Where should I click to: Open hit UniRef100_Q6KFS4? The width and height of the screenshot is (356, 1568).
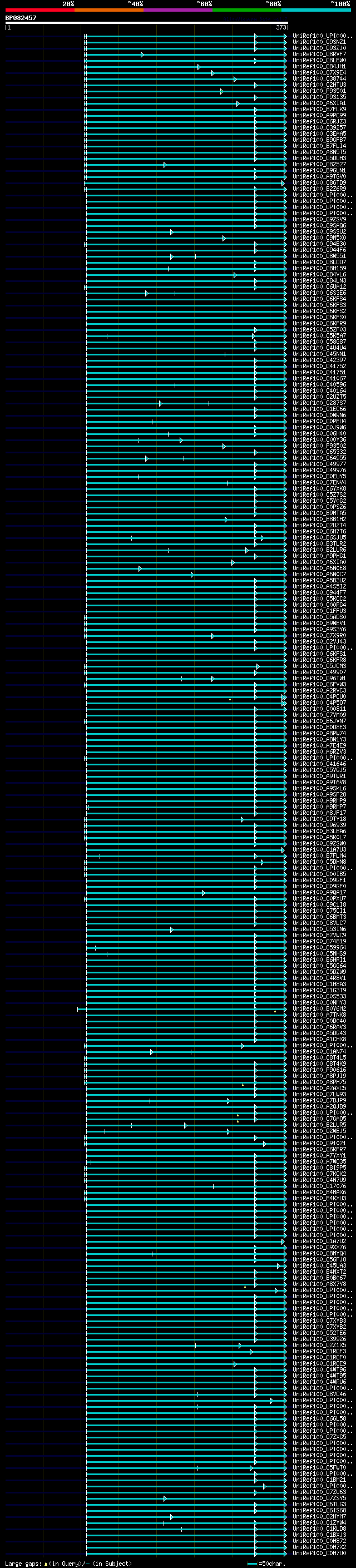(x=319, y=299)
